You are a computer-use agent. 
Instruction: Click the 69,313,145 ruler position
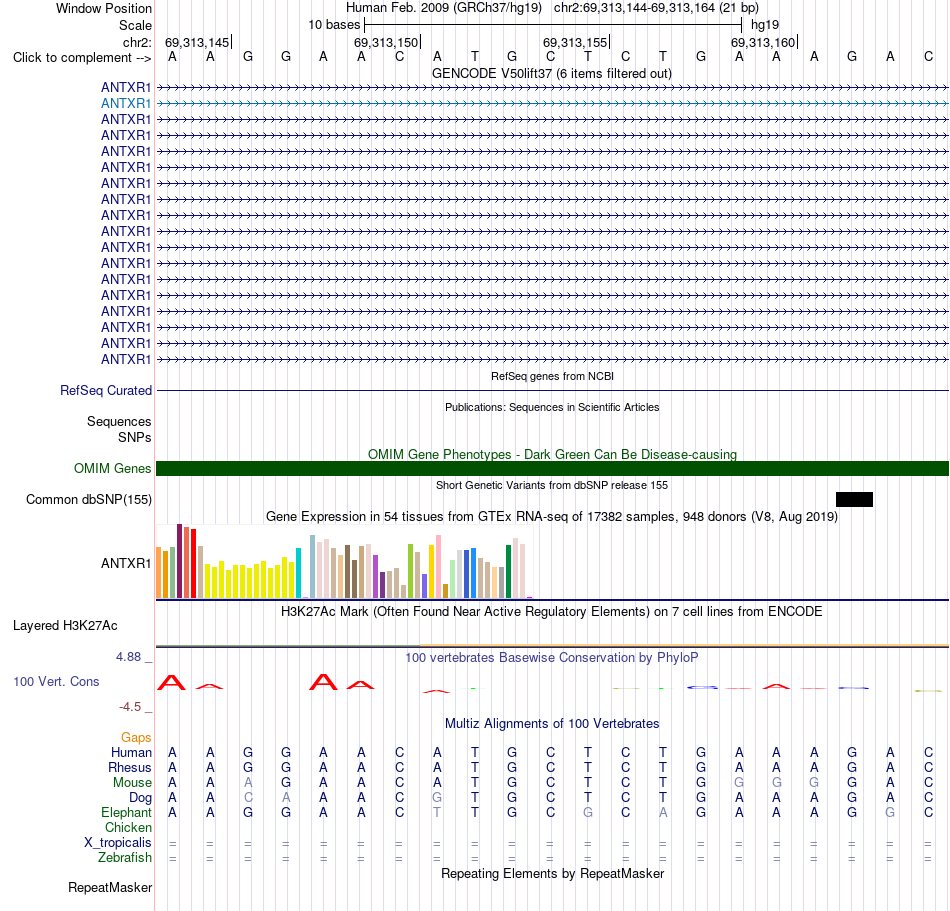pos(197,43)
